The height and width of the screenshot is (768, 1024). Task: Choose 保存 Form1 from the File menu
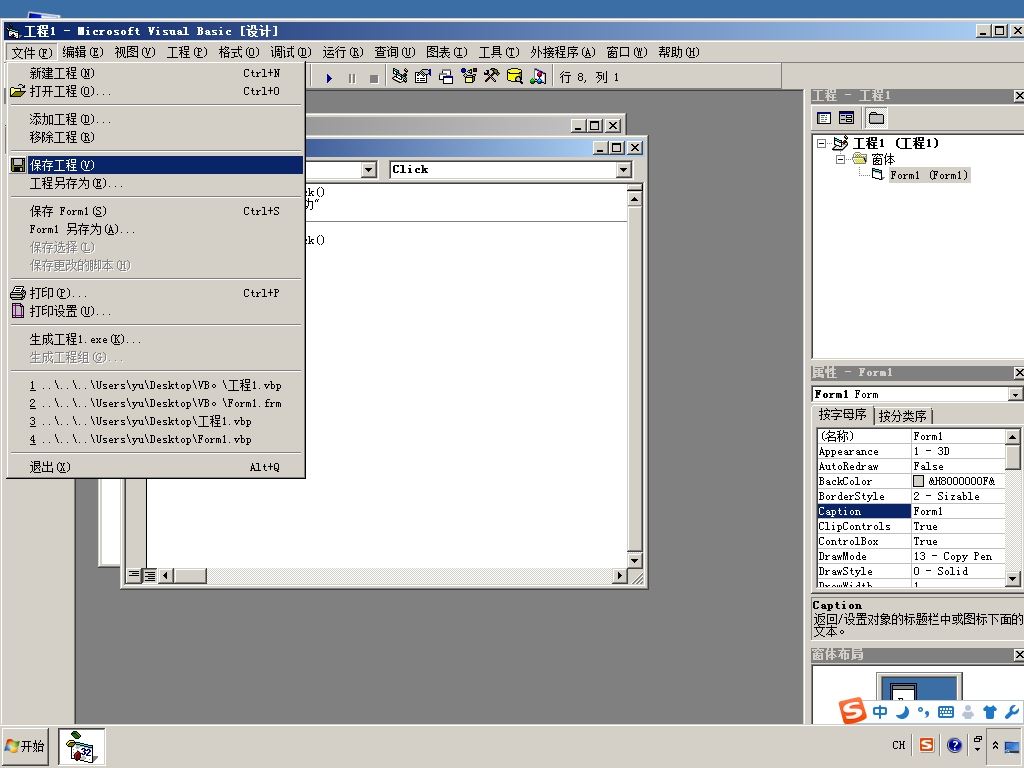tap(156, 211)
